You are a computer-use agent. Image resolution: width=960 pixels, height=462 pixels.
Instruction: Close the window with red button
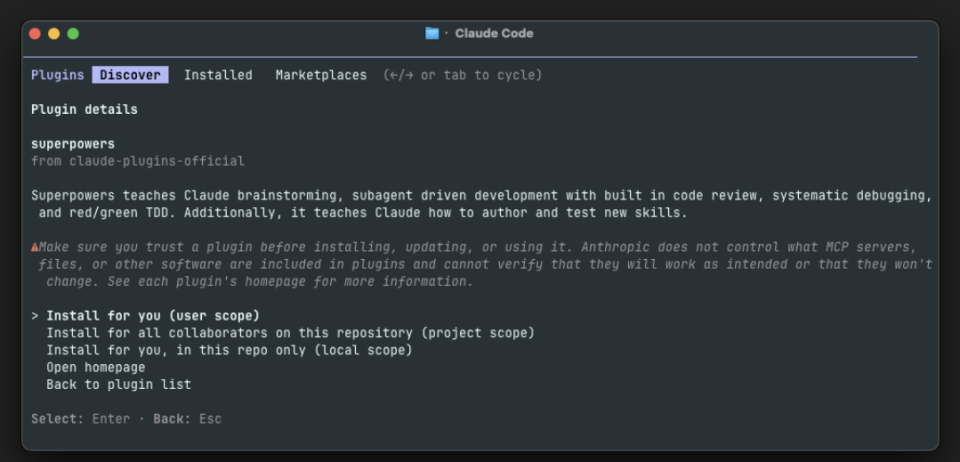(35, 34)
